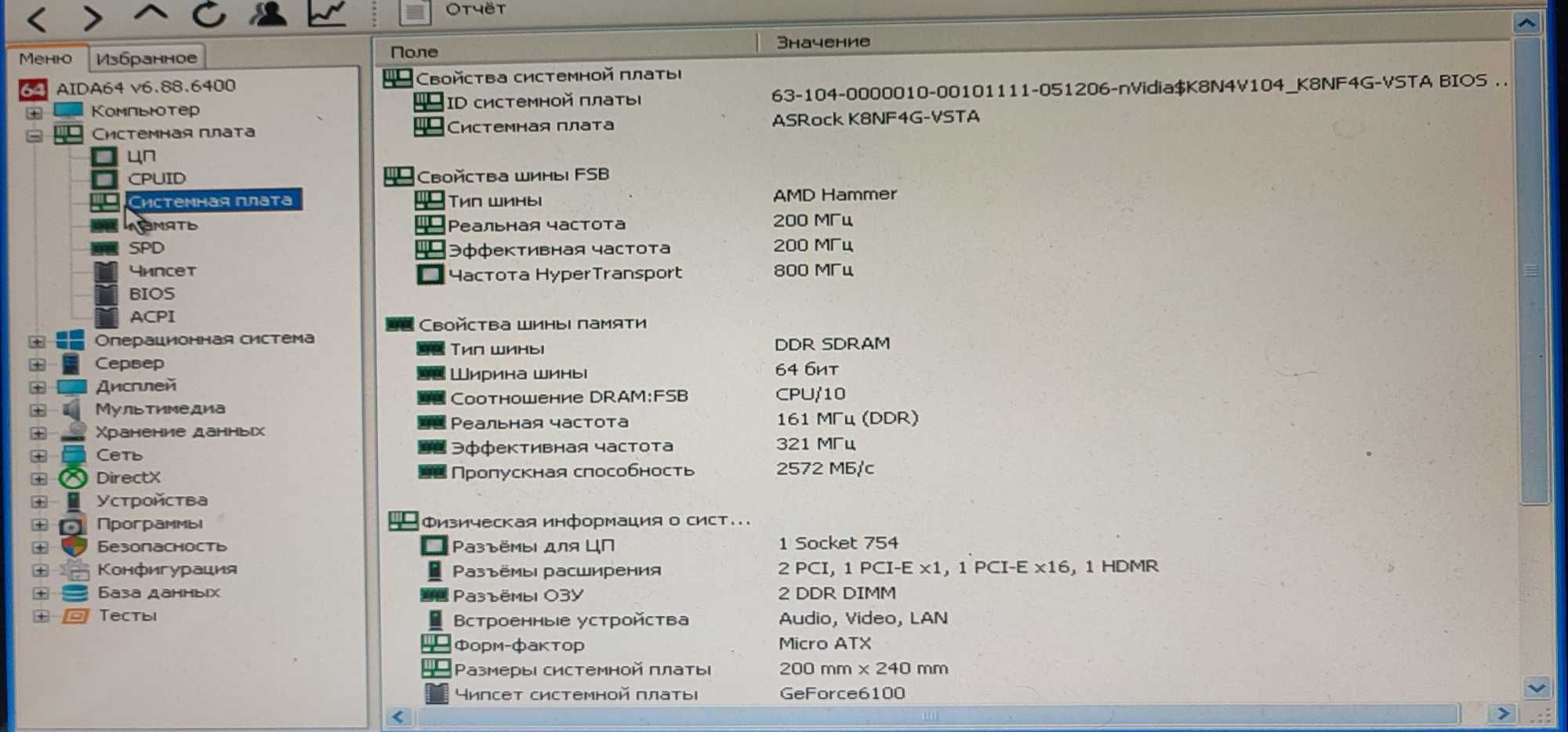Click the Сервер icon

71,363
